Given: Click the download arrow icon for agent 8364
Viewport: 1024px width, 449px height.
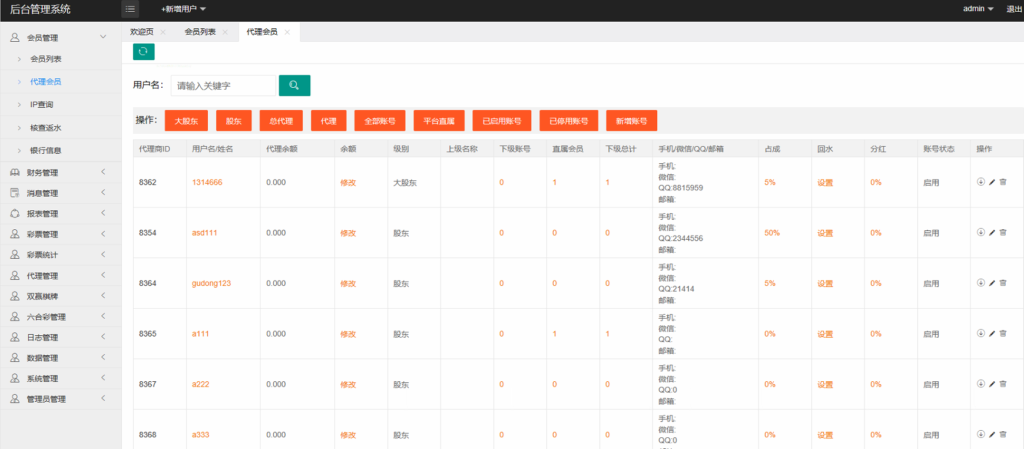Looking at the screenshot, I should [980, 283].
